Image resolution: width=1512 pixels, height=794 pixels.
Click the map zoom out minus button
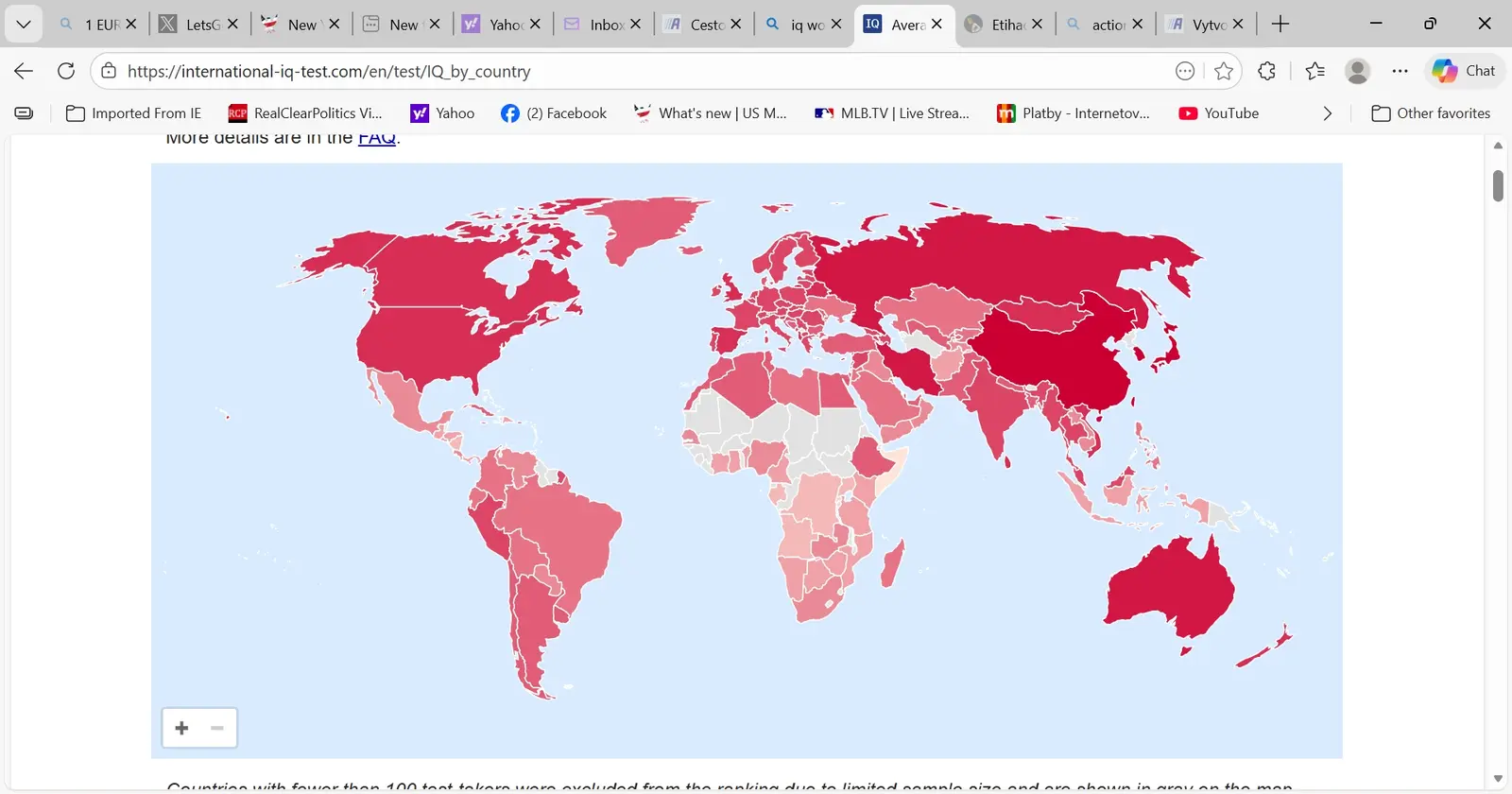[x=217, y=728]
